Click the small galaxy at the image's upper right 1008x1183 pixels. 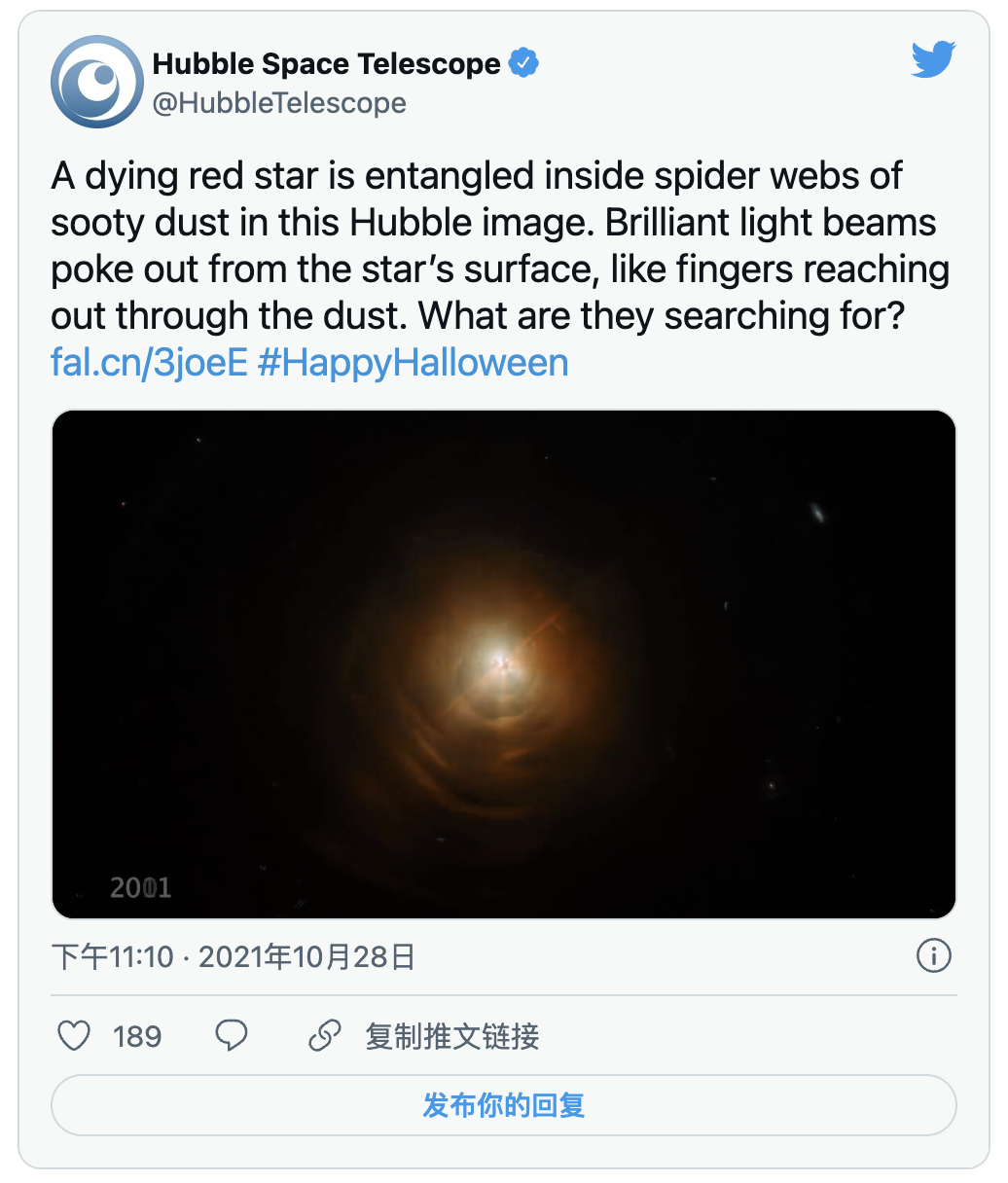[x=818, y=512]
